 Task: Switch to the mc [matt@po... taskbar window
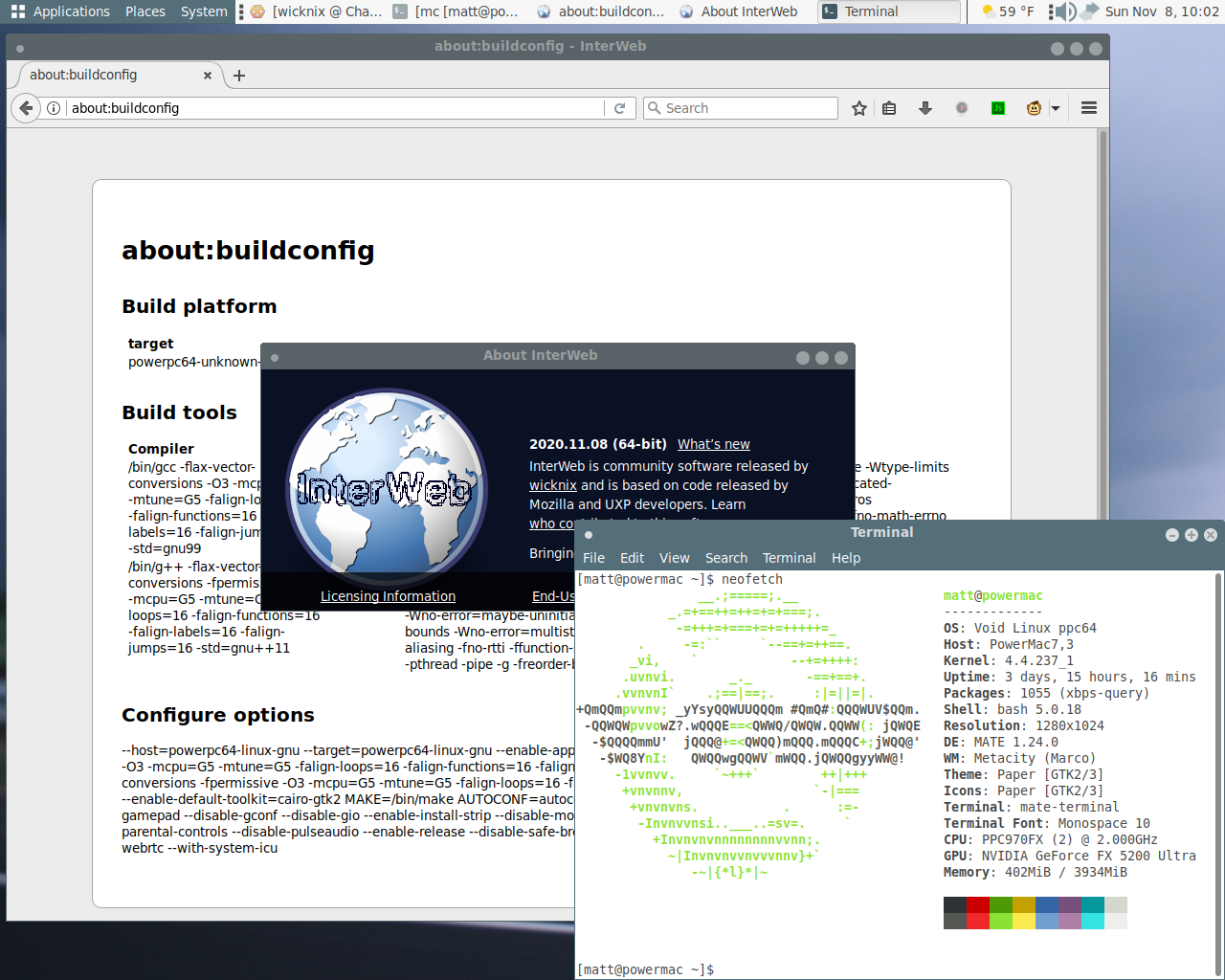(x=457, y=11)
